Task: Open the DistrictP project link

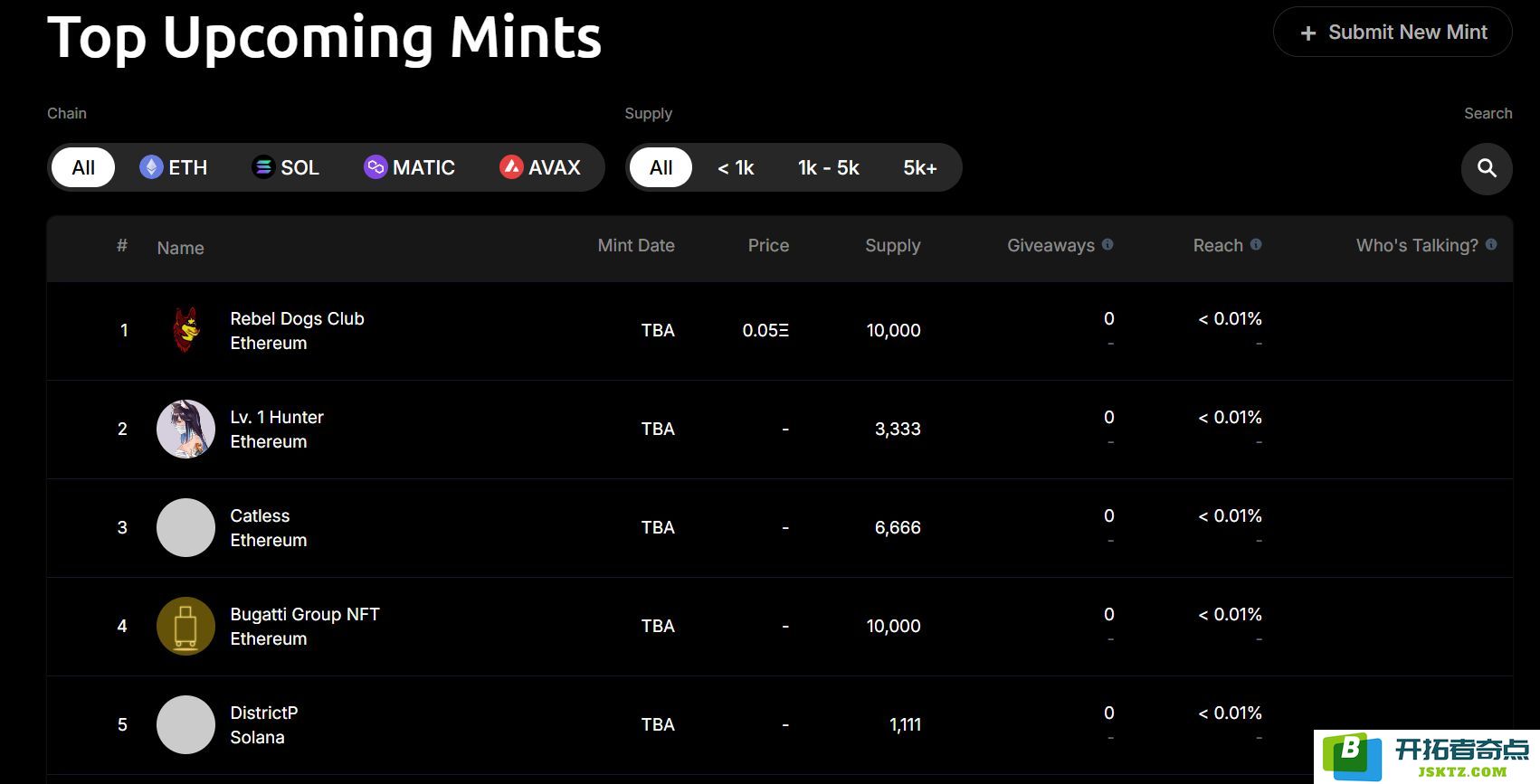Action: (x=264, y=713)
